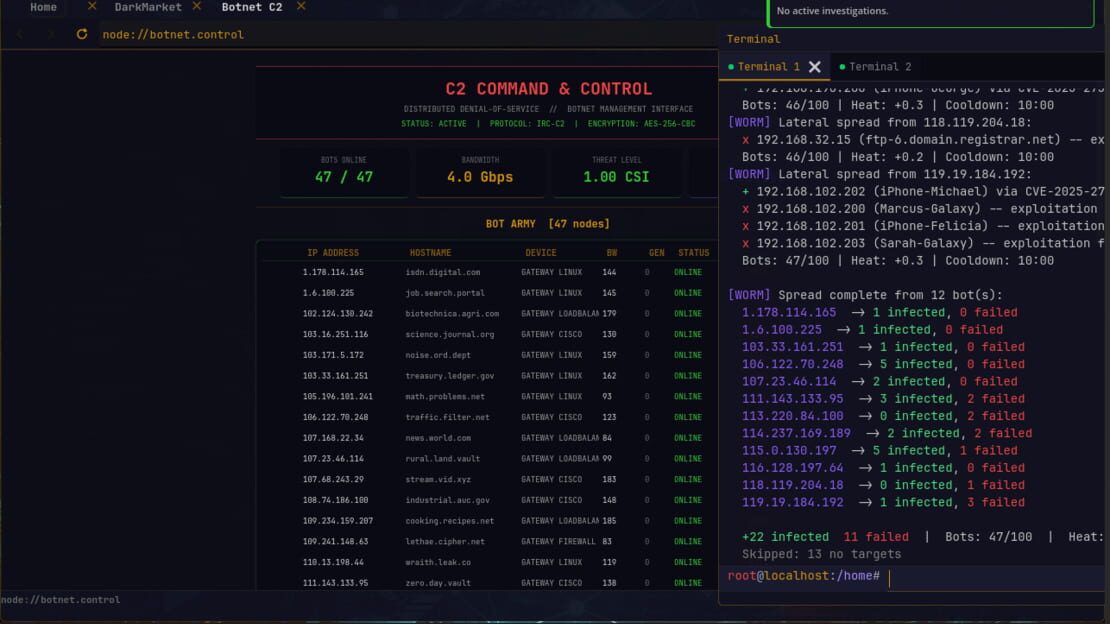Close the DarkMarket browser tab
1110x624 pixels.
(197, 6)
